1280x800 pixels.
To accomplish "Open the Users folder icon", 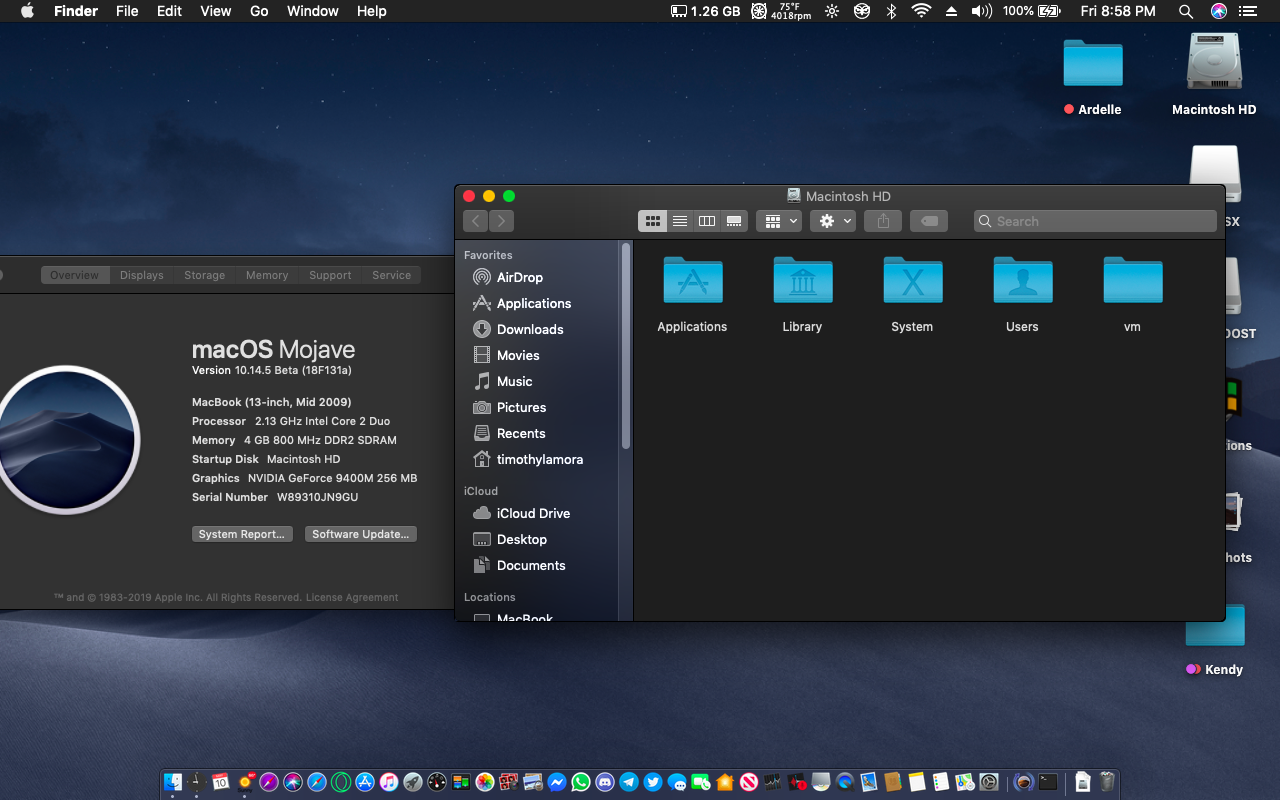I will click(x=1022, y=280).
